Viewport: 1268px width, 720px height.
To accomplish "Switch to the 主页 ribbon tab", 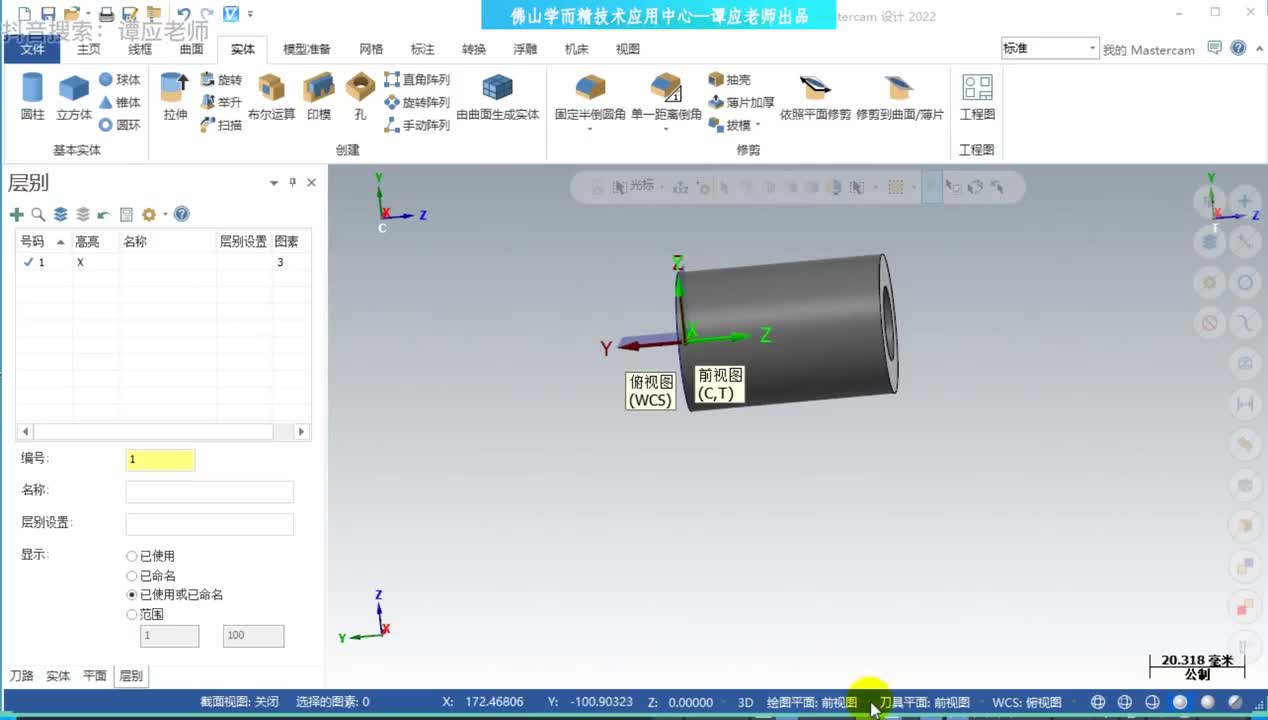I will tap(89, 49).
